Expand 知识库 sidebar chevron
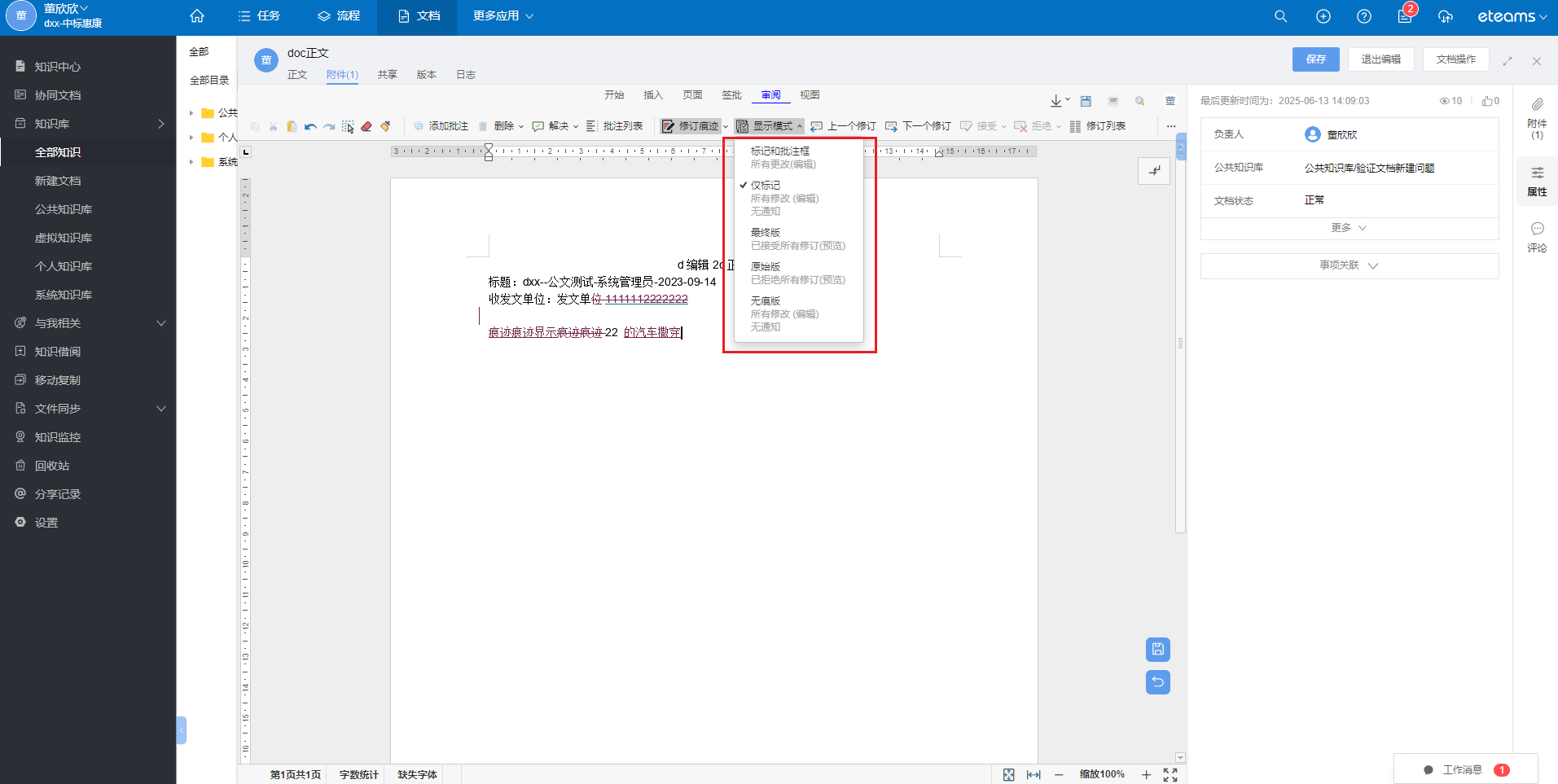1558x784 pixels. tap(161, 124)
